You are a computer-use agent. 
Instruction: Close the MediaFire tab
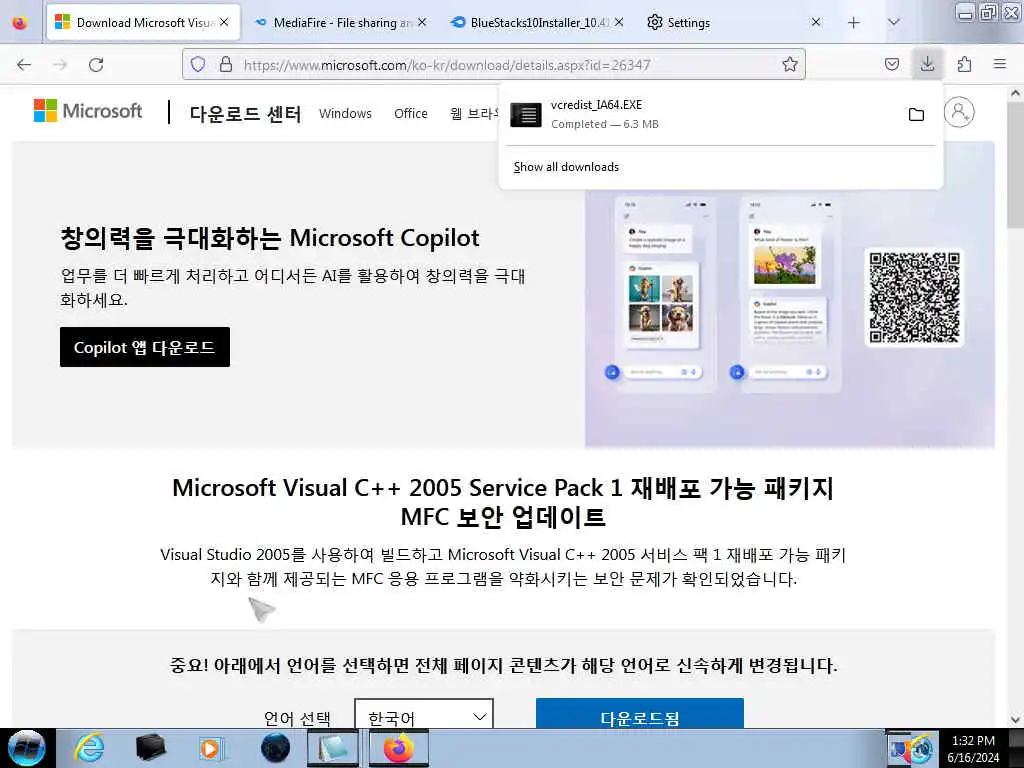(x=422, y=22)
